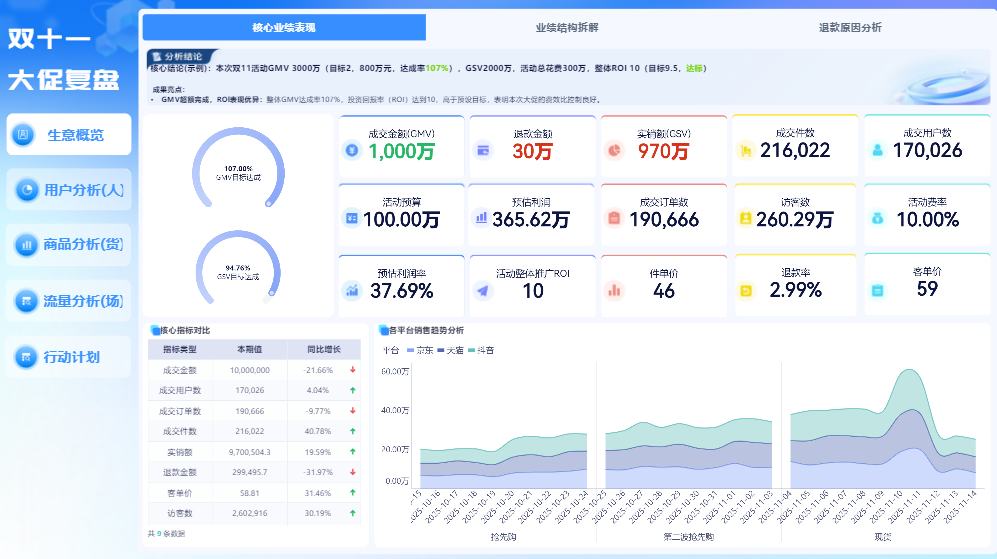Click the 成交金额(GMV) yuan icon

pos(352,151)
